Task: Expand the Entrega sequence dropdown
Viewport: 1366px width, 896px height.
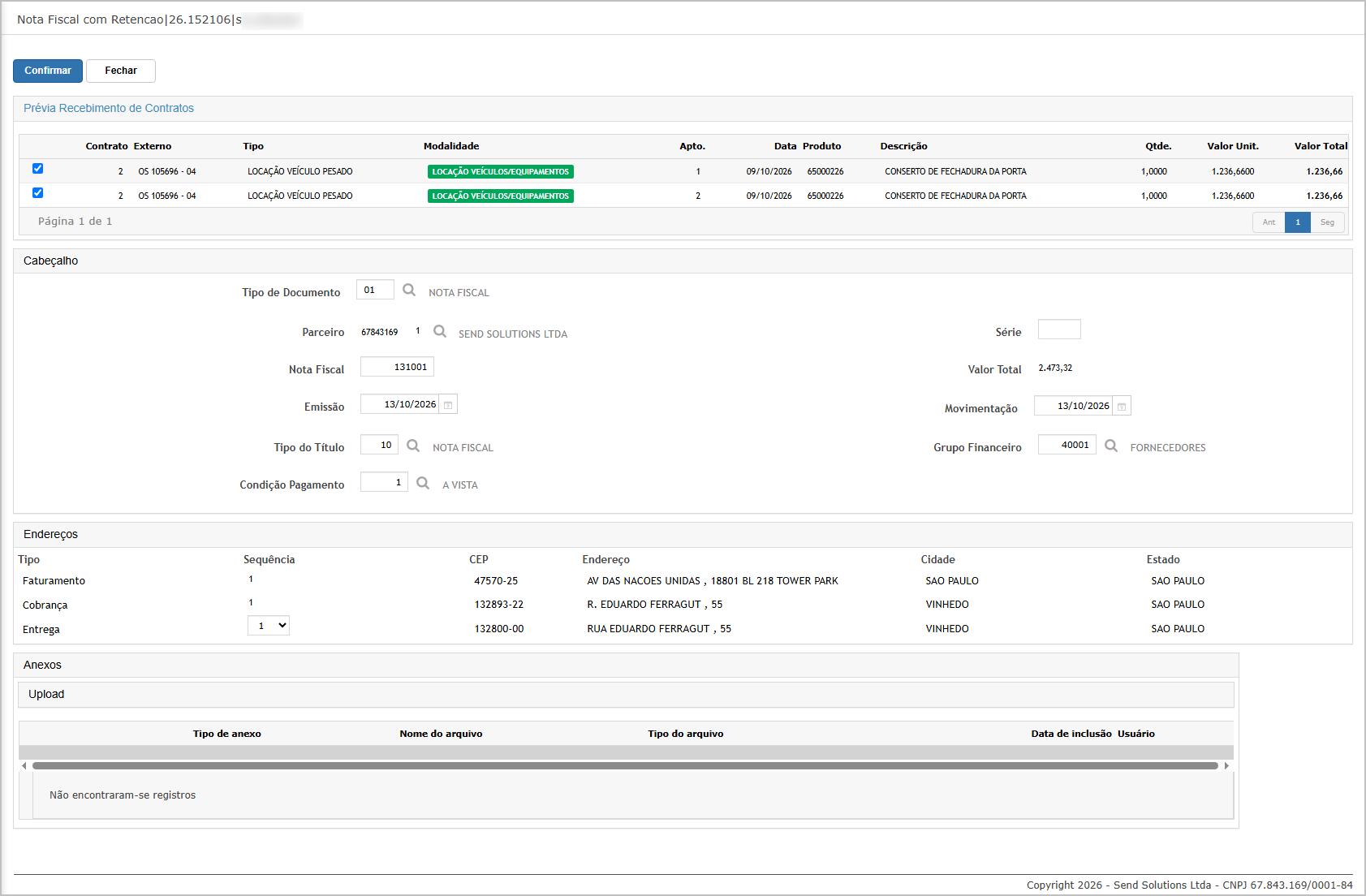Action: click(x=269, y=626)
